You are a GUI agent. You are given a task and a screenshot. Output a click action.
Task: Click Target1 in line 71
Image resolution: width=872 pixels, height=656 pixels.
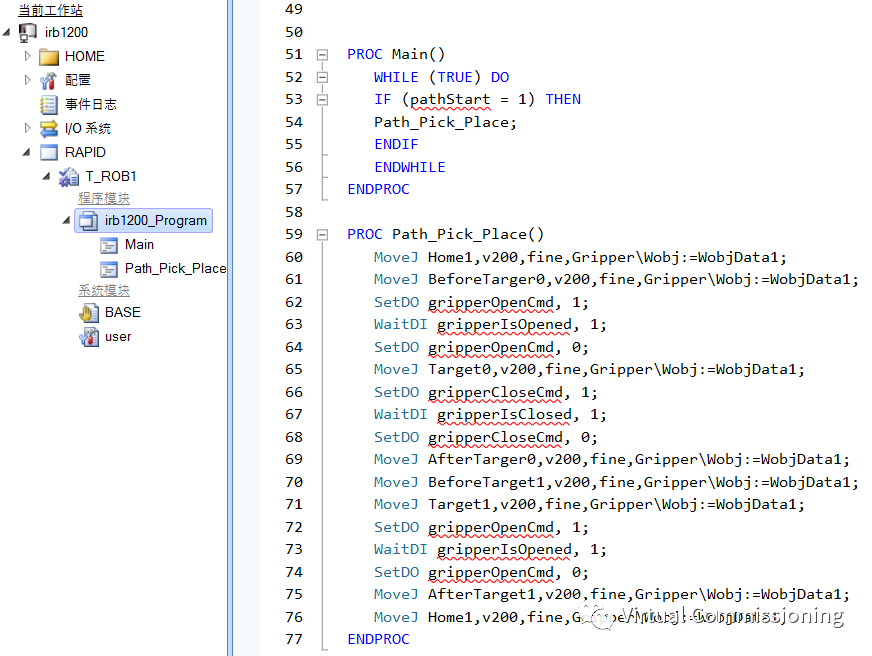coord(459,505)
